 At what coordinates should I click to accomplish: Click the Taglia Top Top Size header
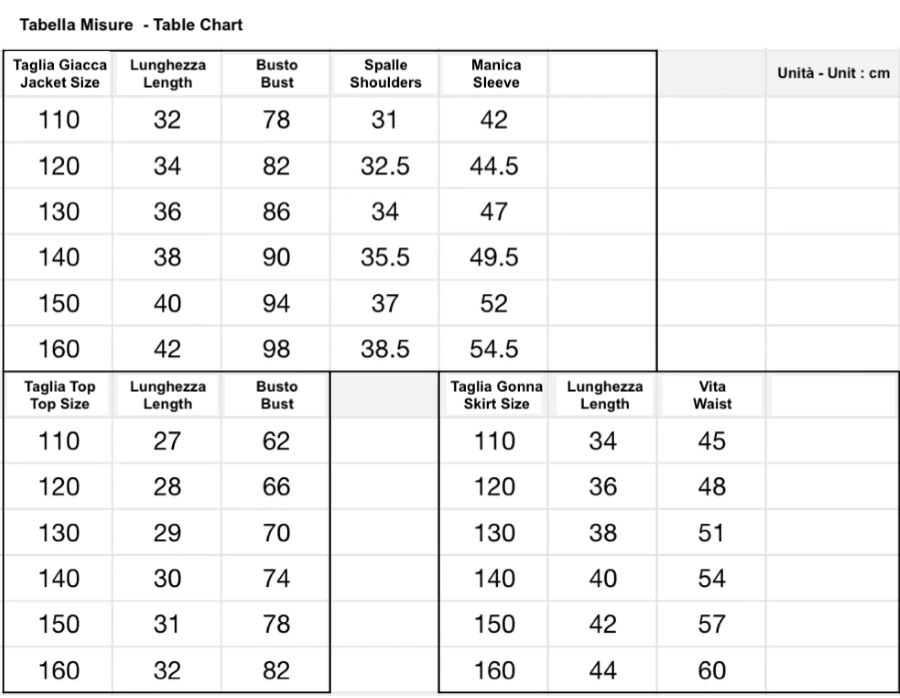59,395
